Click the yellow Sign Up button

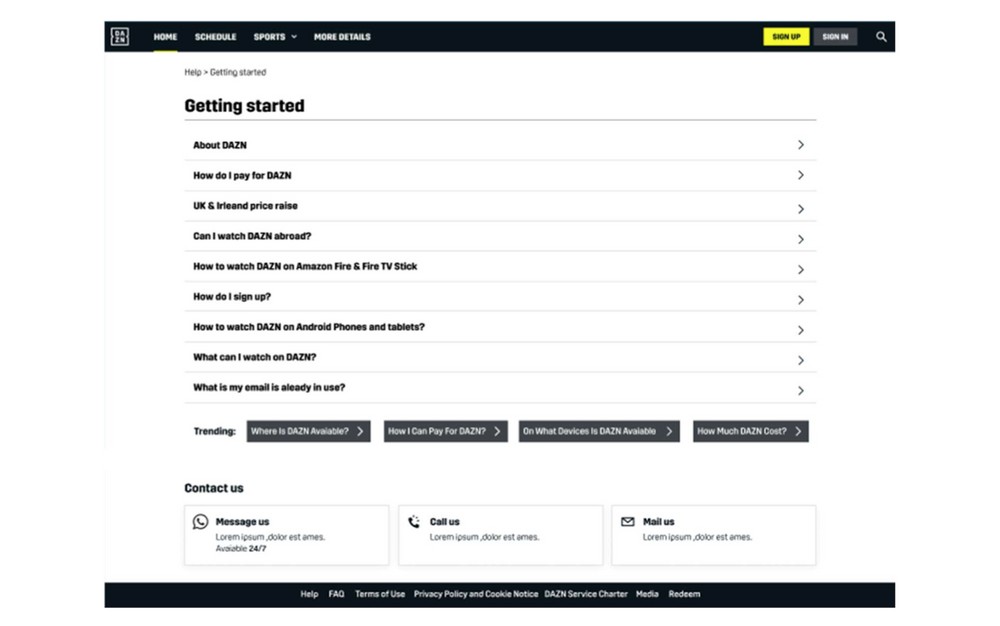pyautogui.click(x=786, y=36)
